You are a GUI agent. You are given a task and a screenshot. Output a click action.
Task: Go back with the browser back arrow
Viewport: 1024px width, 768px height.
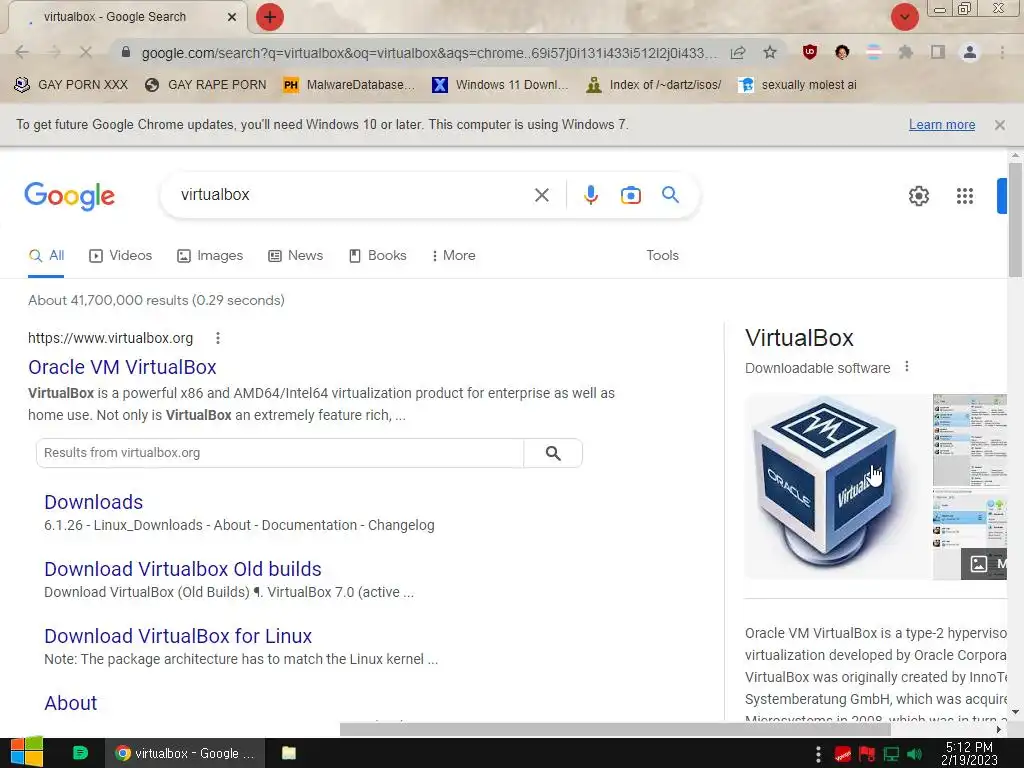22,52
